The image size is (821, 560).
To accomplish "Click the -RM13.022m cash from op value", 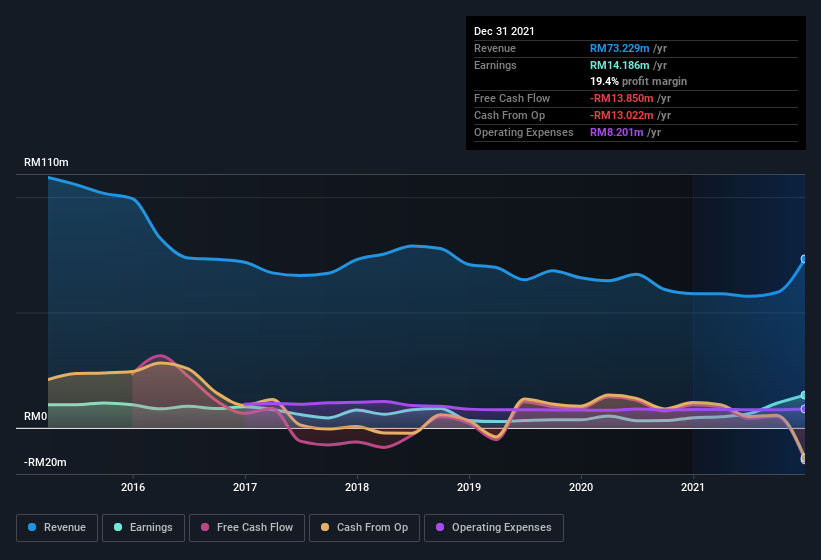I will coord(622,115).
